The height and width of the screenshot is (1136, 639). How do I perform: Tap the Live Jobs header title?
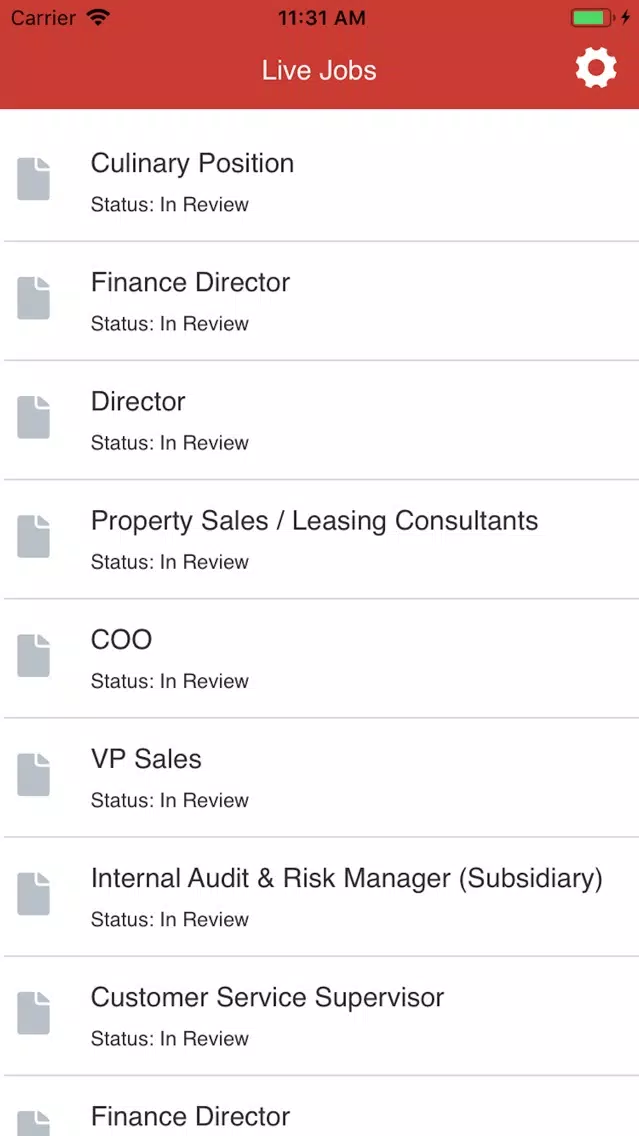coord(320,70)
